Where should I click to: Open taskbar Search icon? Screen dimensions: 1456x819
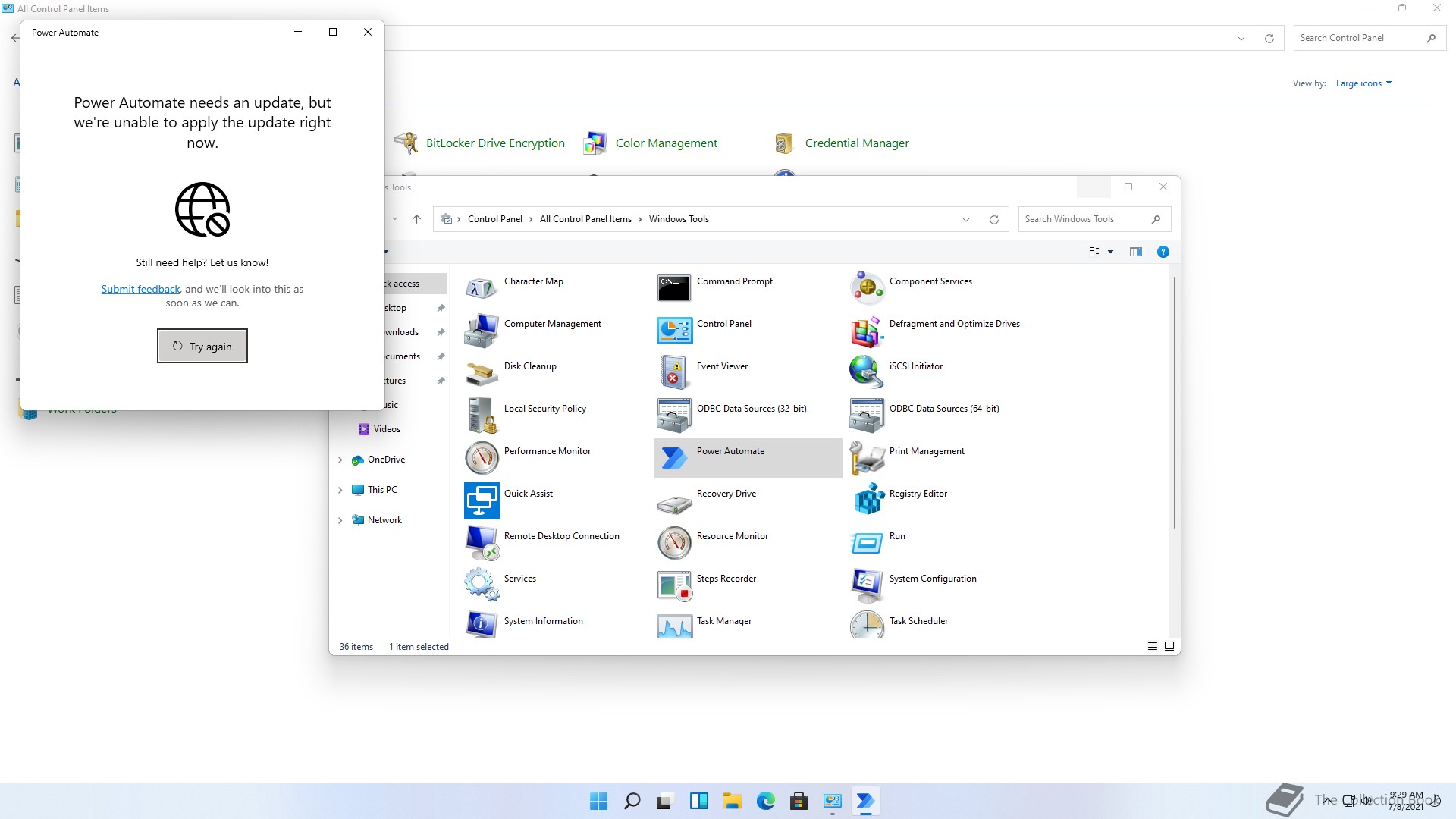632,801
